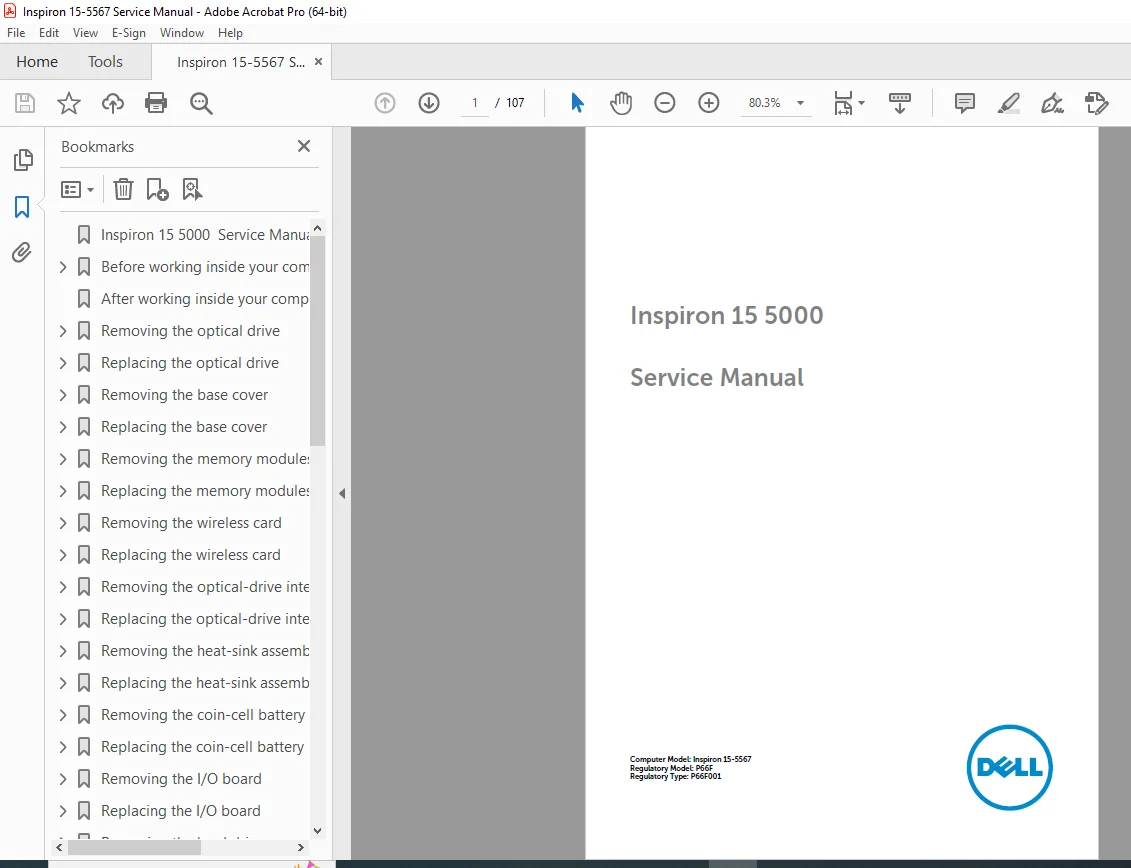This screenshot has width=1131, height=868.
Task: Expand Removing the I/O board bookmark
Action: coord(63,779)
